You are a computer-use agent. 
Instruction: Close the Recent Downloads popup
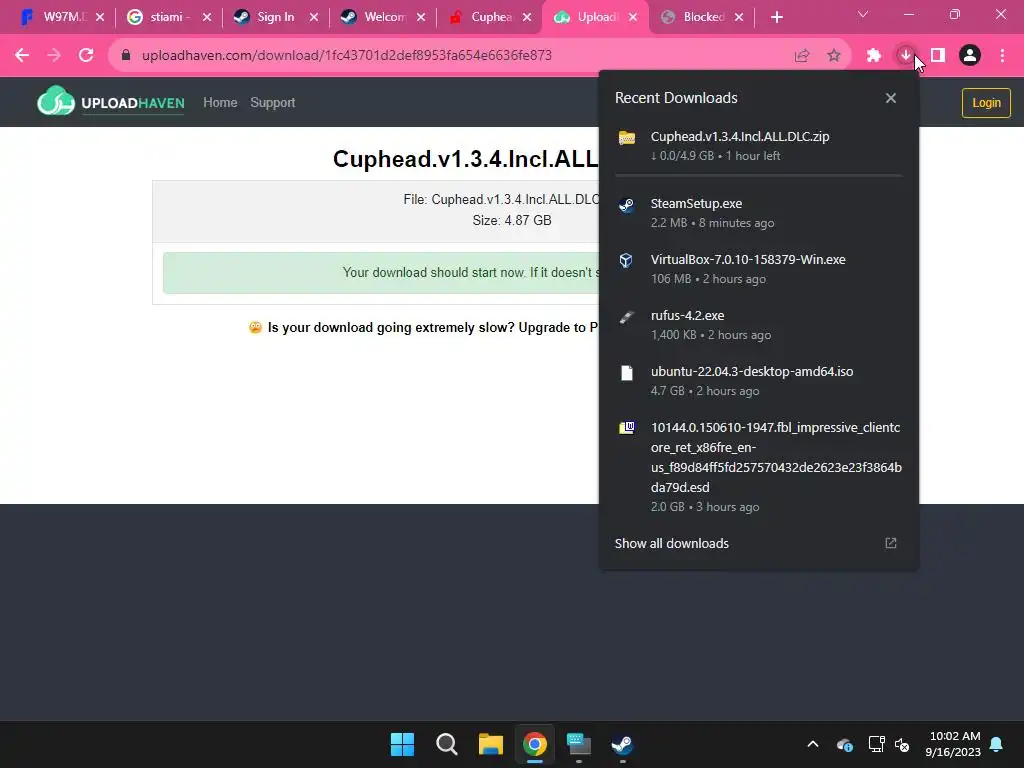coord(891,98)
